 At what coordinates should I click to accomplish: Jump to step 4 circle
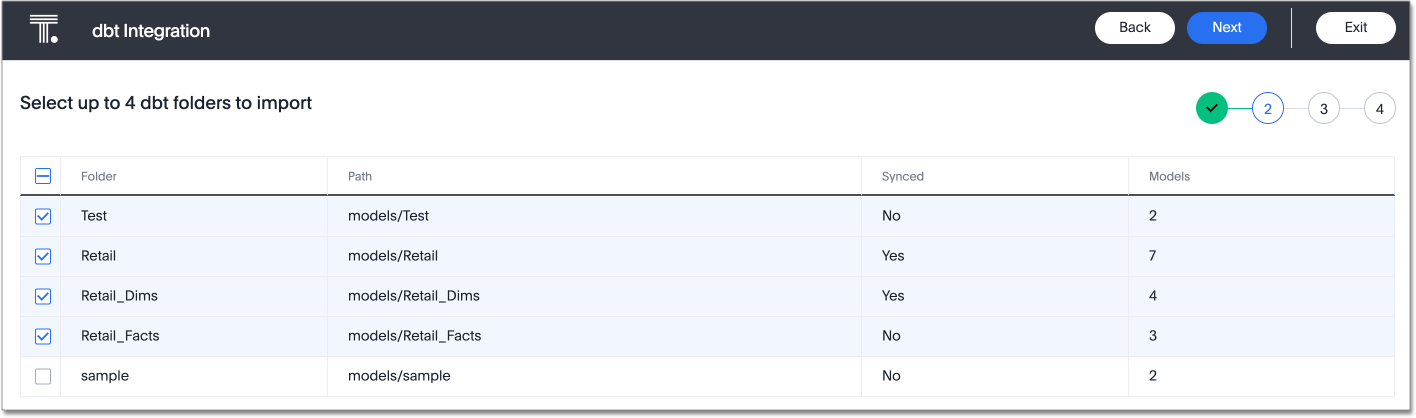(x=1379, y=108)
